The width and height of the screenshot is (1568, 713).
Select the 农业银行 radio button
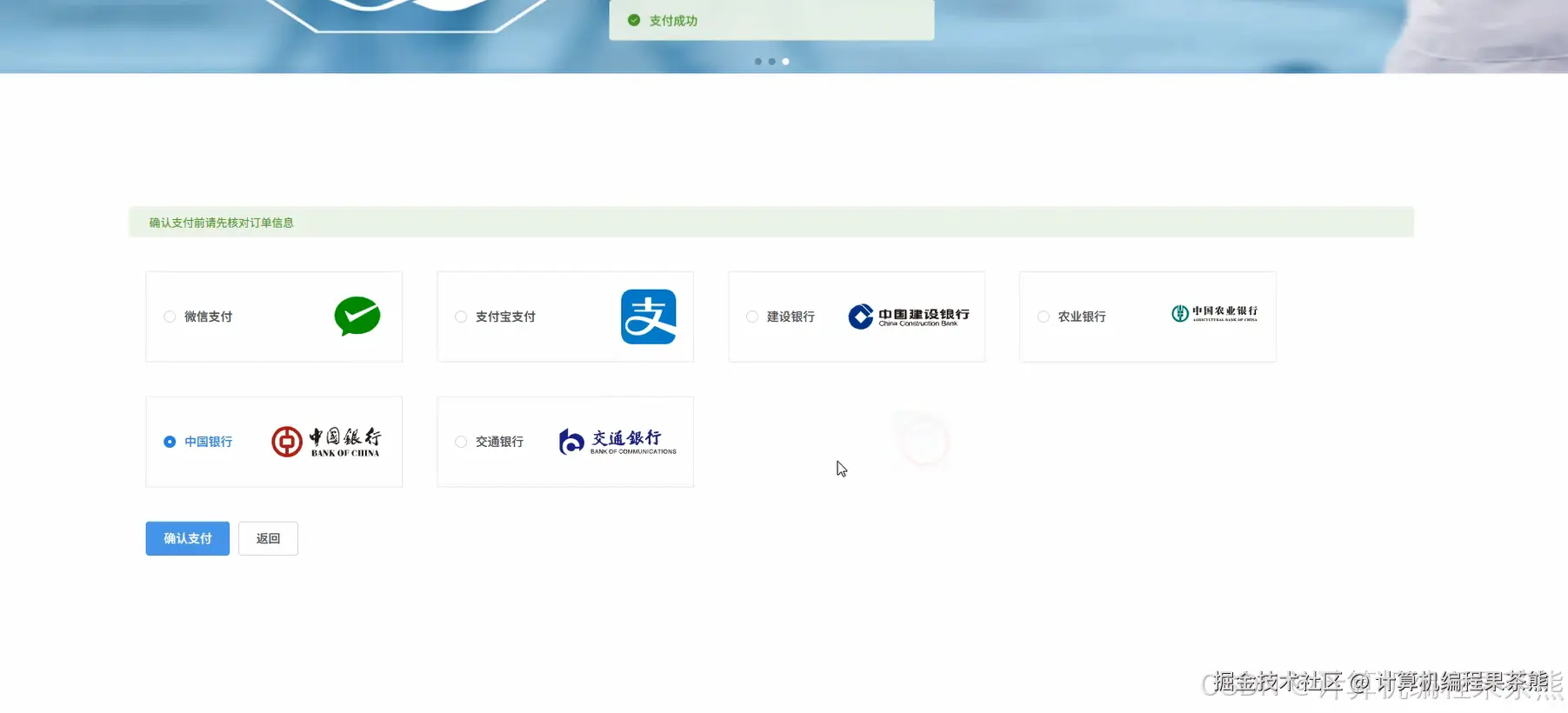tap(1044, 317)
